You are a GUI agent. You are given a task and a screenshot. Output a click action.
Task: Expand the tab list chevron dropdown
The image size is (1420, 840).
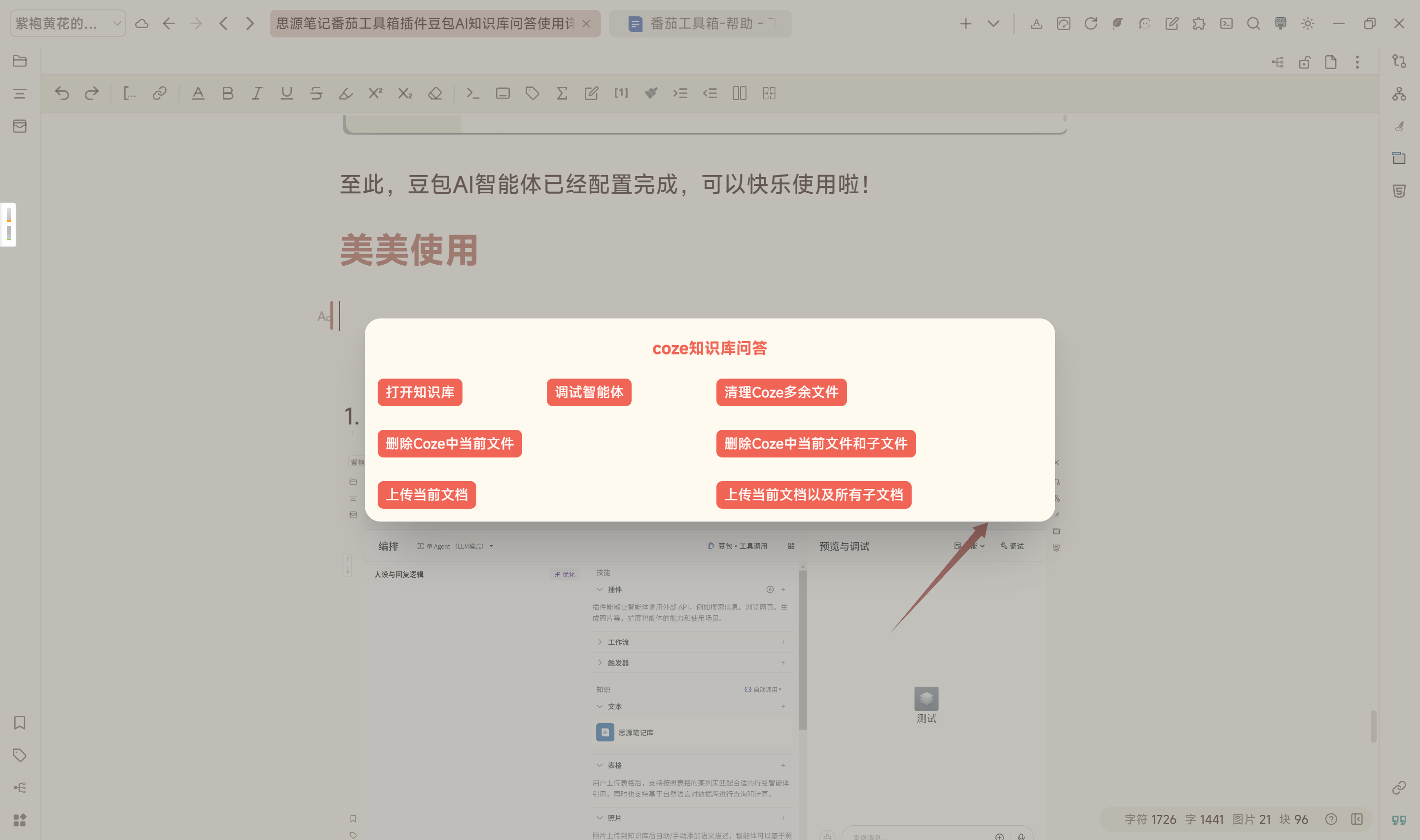click(x=993, y=24)
